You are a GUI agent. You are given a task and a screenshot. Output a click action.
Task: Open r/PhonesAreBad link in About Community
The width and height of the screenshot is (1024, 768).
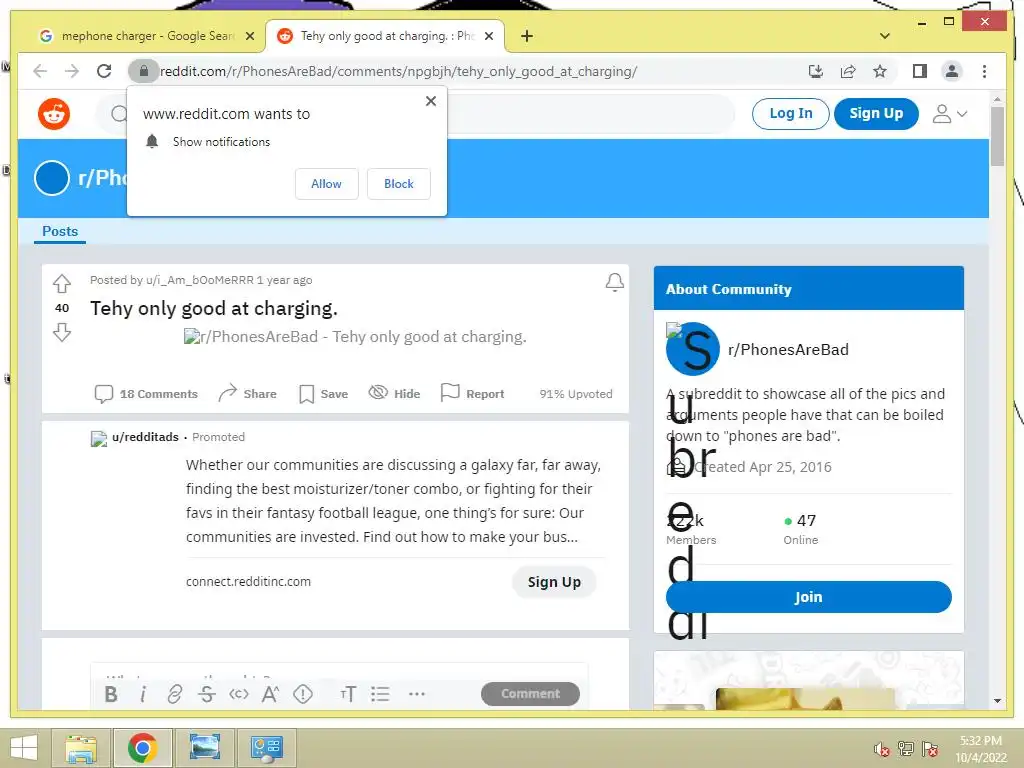(x=788, y=349)
